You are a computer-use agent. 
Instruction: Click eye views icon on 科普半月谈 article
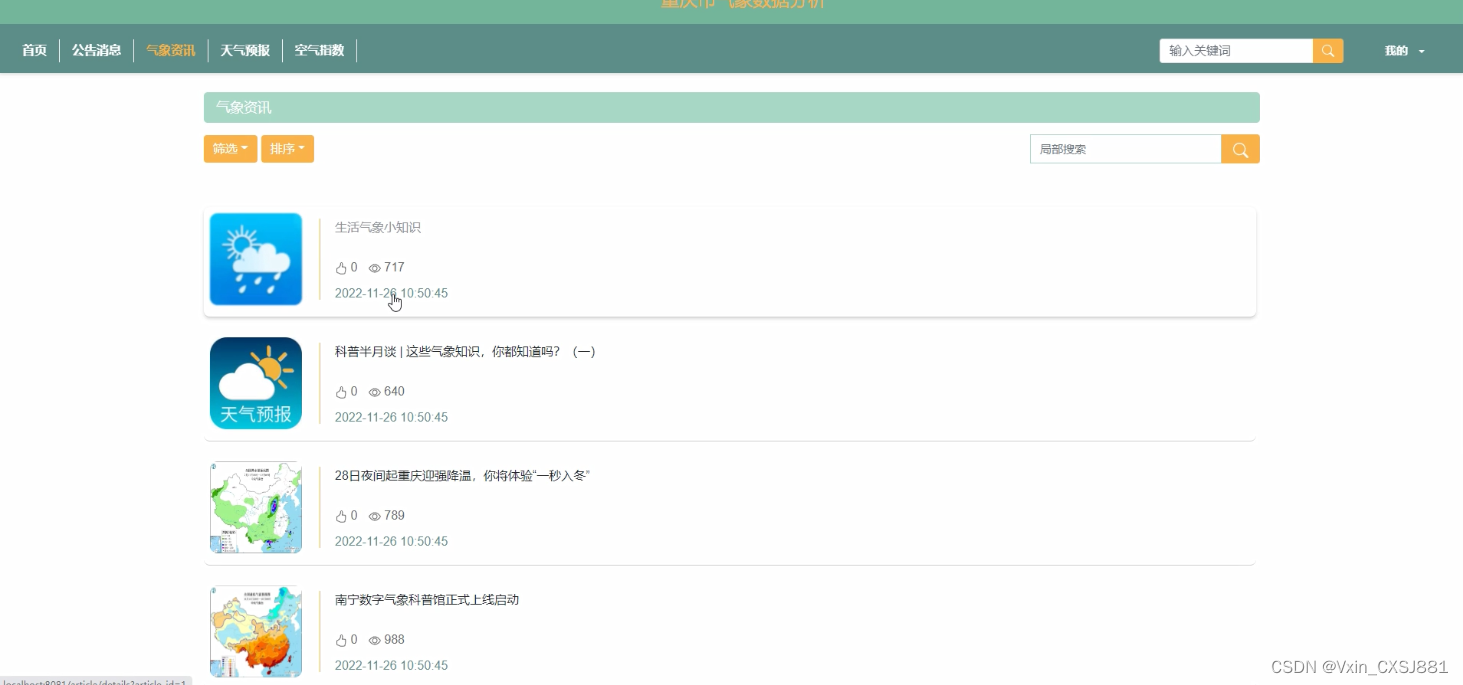[x=375, y=392]
